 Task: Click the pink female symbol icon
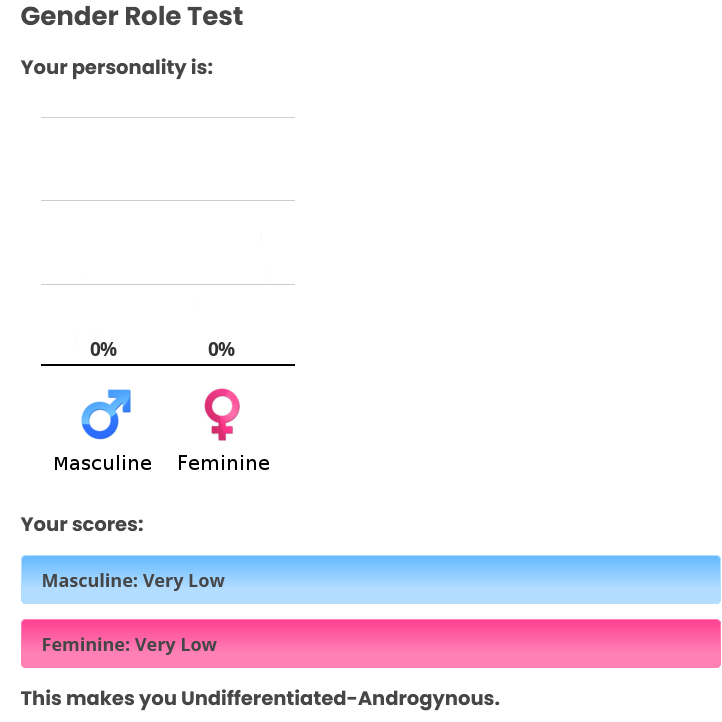click(222, 414)
